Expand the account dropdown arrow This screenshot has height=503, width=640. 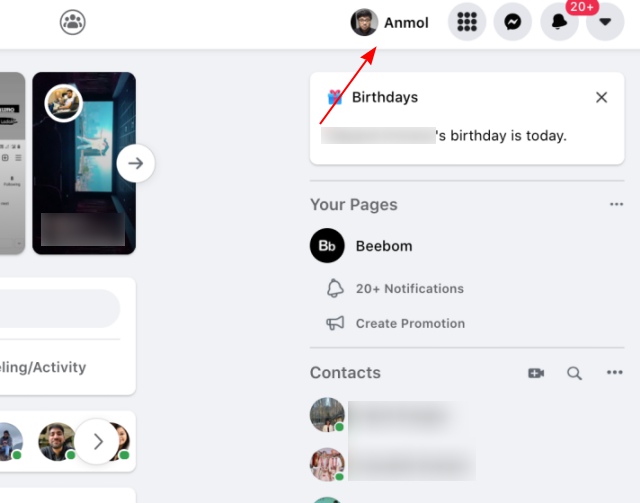(x=605, y=22)
